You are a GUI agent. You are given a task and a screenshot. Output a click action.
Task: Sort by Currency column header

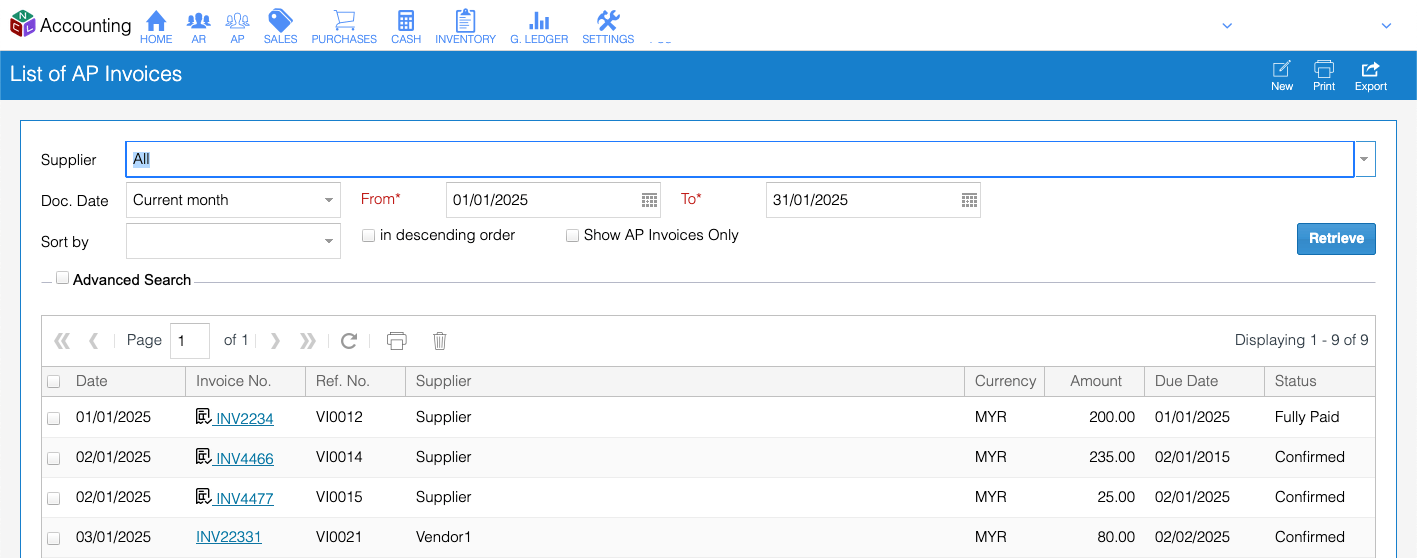1005,381
